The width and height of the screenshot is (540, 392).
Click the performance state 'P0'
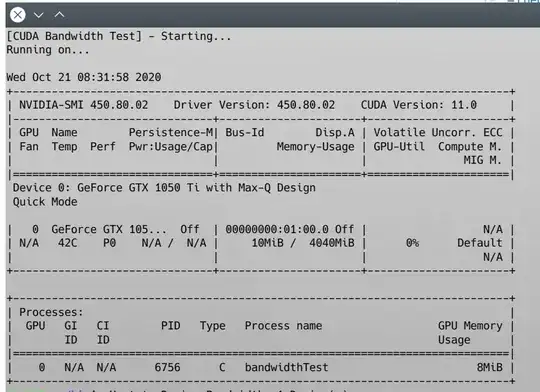109,243
